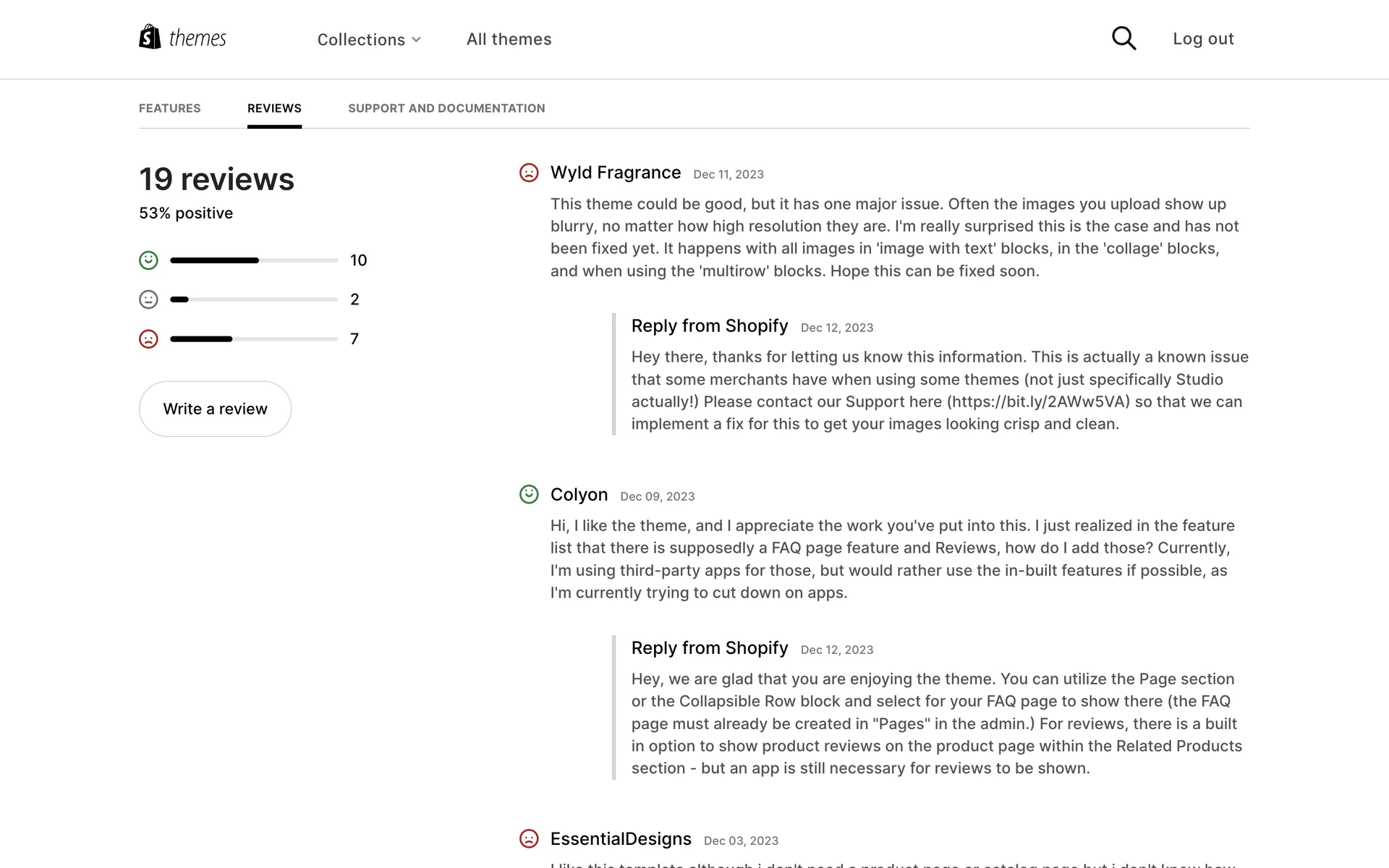Click the positive reviews progress bar
Image resolution: width=1389 pixels, height=868 pixels.
pyautogui.click(x=253, y=260)
